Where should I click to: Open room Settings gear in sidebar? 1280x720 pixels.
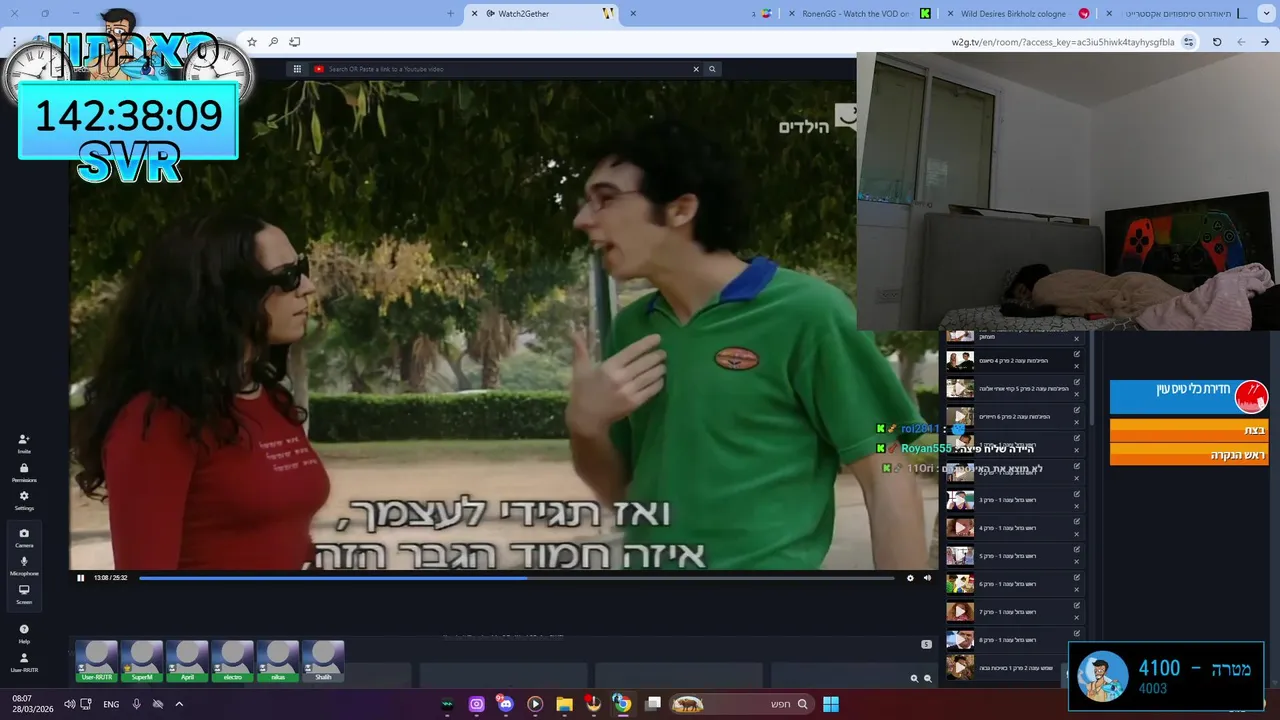tap(24, 500)
